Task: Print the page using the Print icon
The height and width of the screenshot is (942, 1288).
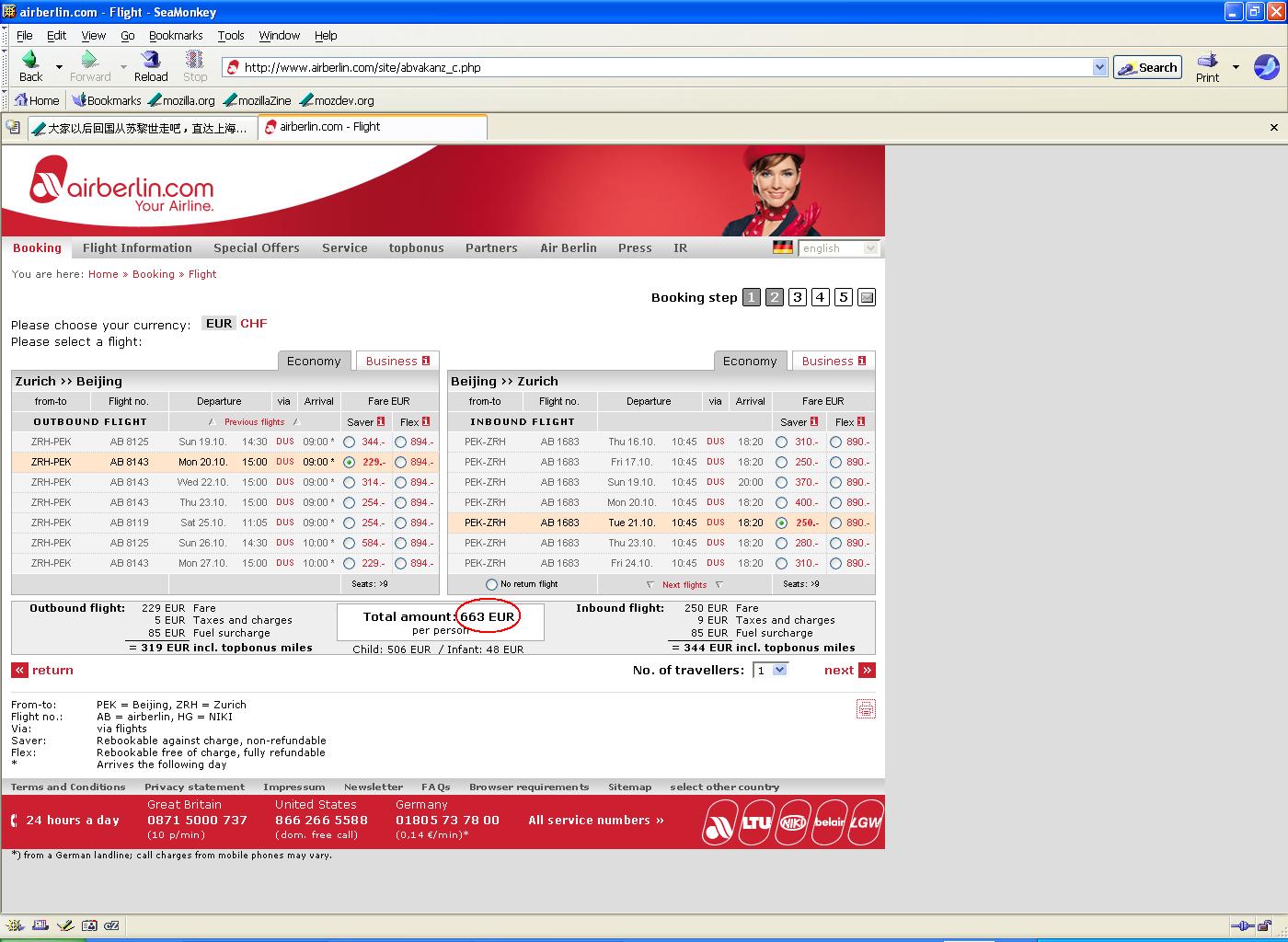Action: coord(1207,66)
